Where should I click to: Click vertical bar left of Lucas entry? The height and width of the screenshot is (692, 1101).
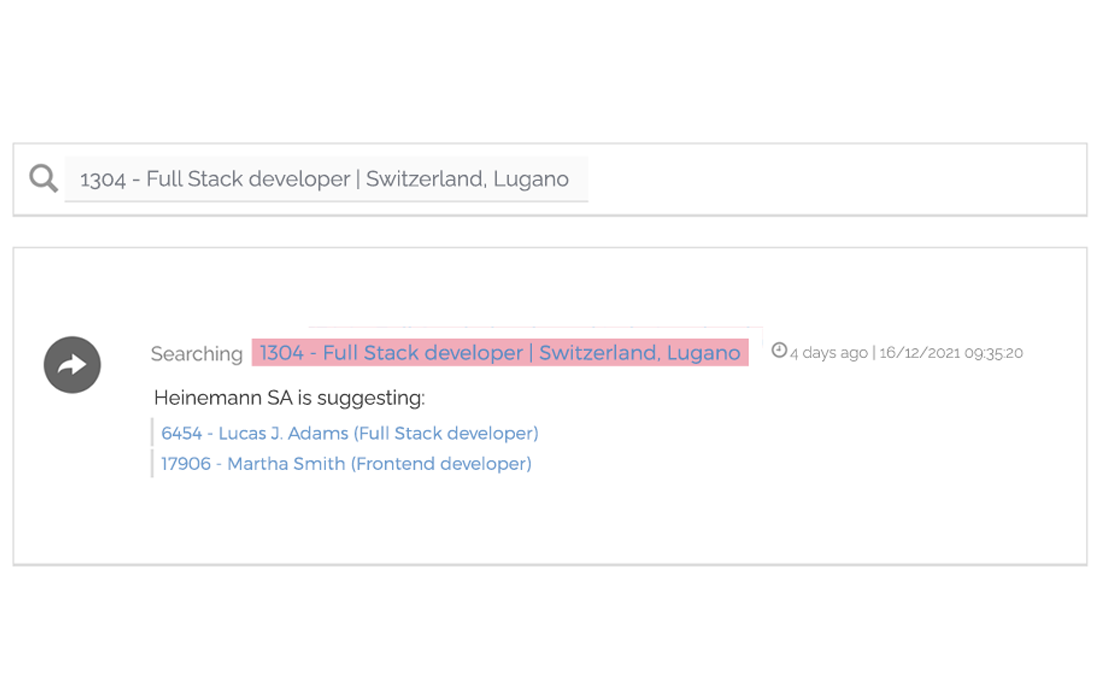click(152, 433)
